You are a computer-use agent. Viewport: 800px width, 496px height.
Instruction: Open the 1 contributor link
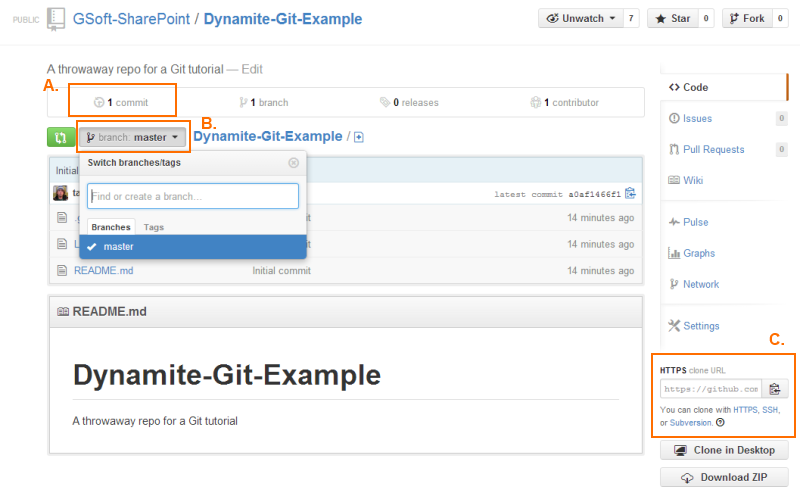(564, 103)
